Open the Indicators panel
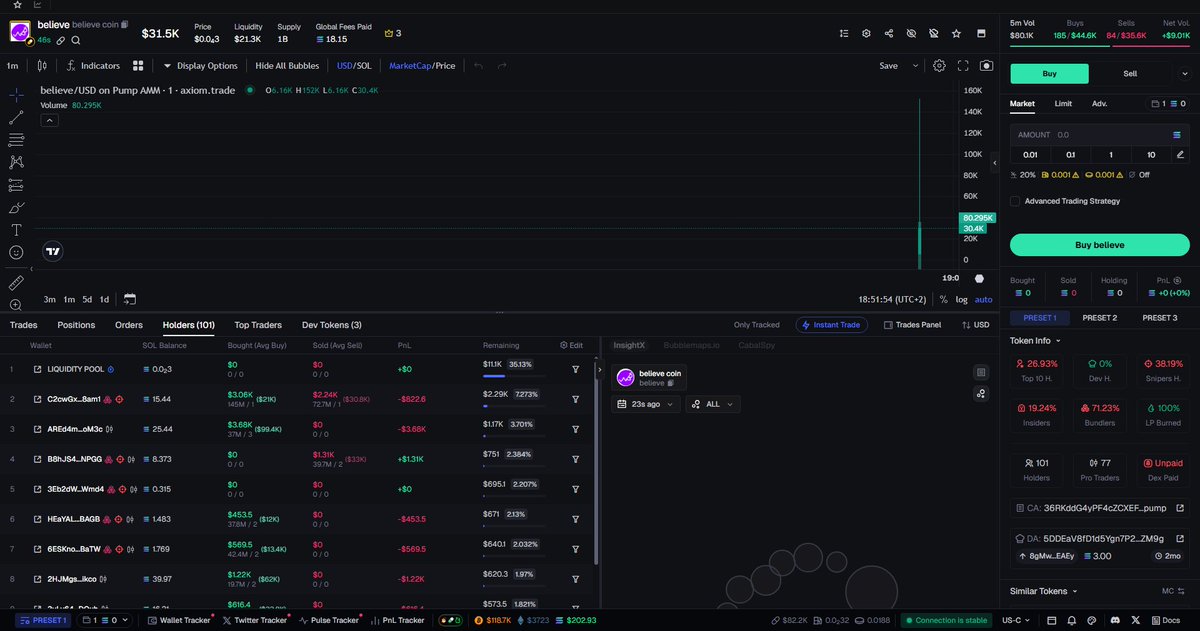Screen dimensions: 1200x631 [x=93, y=66]
